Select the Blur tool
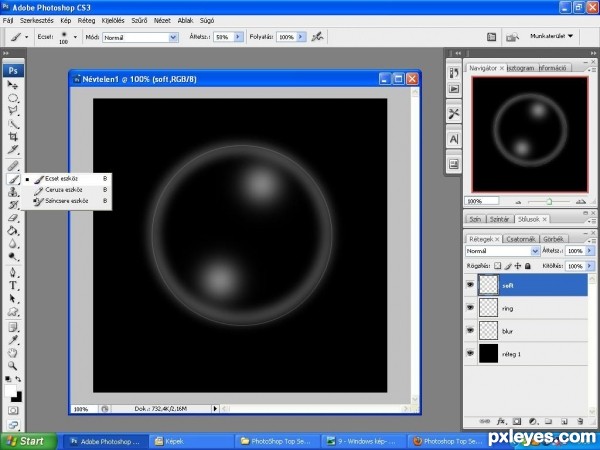Image resolution: width=600 pixels, height=450 pixels. pyautogui.click(x=13, y=243)
